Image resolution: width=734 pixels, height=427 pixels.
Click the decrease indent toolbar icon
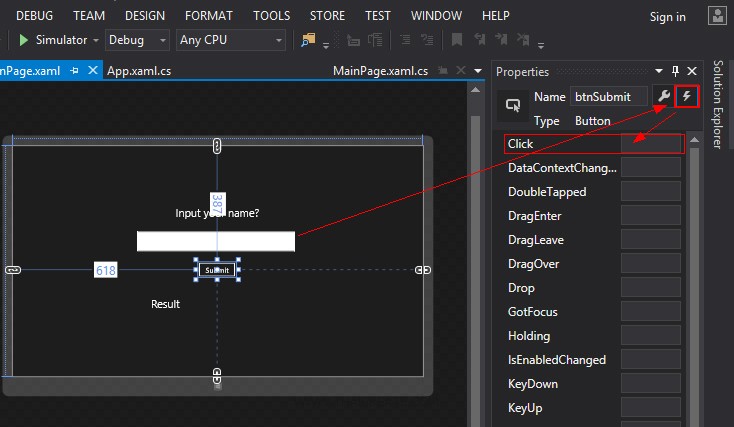pyautogui.click(x=405, y=40)
